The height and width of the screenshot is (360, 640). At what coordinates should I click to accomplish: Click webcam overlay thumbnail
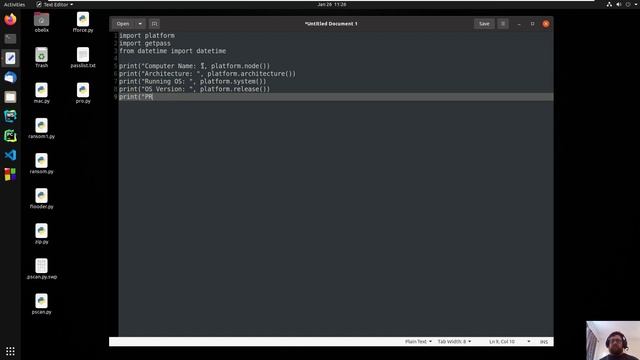(613, 340)
